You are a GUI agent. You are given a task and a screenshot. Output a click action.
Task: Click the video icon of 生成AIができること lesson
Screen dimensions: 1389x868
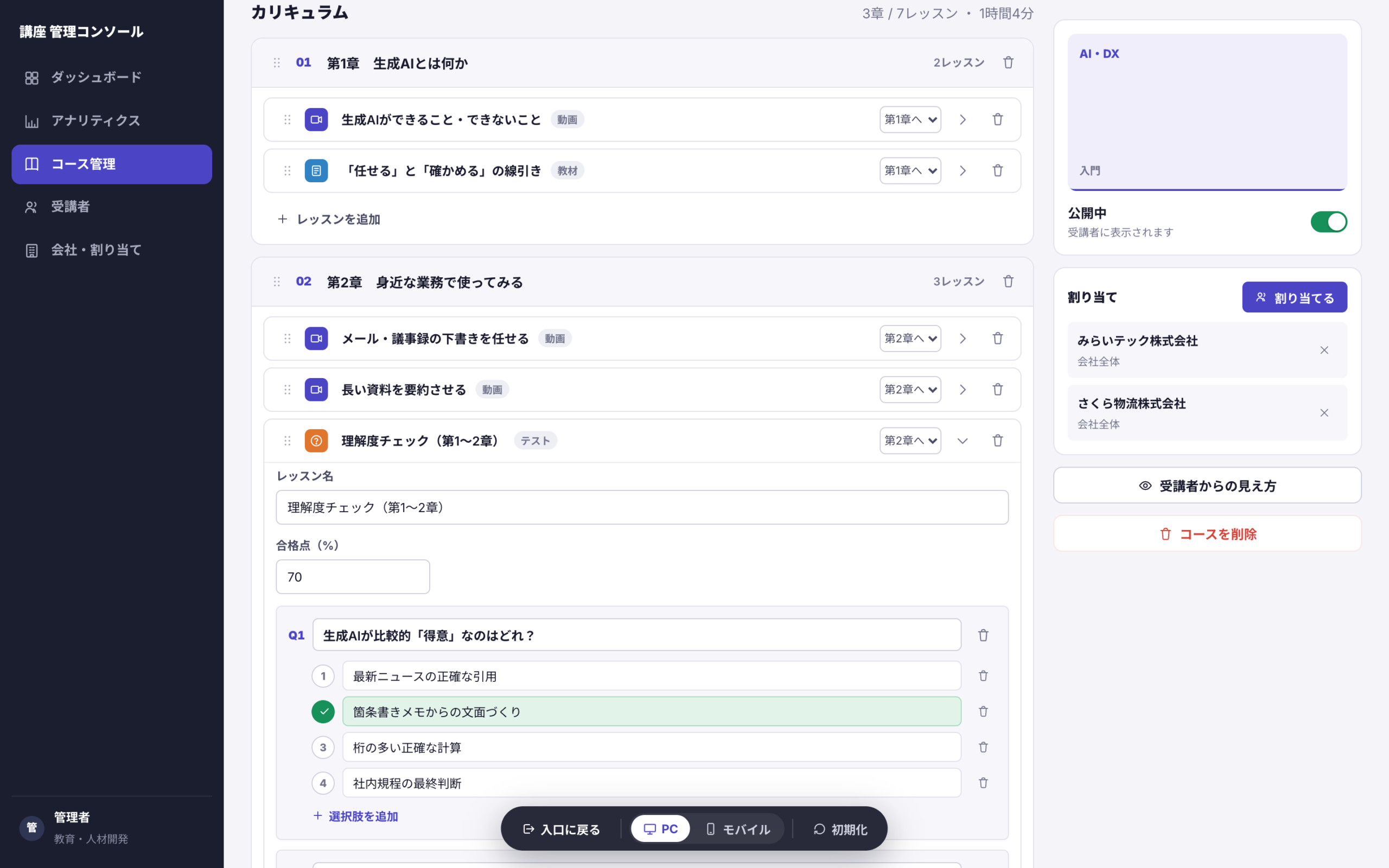point(316,119)
